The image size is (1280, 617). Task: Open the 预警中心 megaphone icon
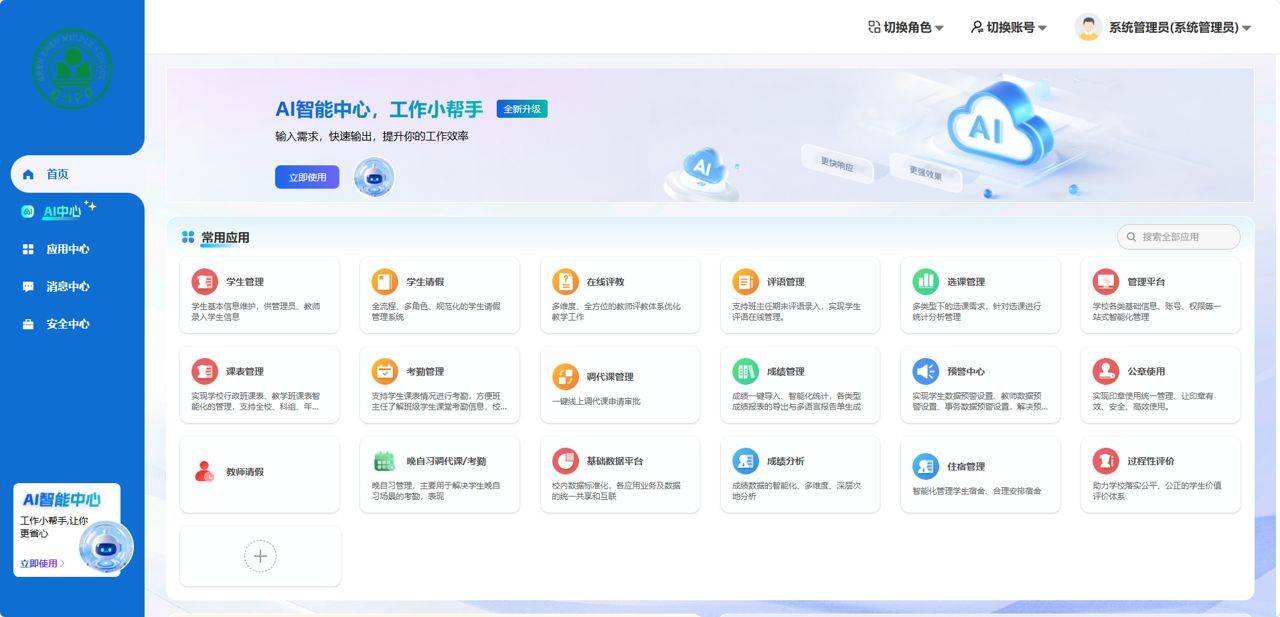925,371
